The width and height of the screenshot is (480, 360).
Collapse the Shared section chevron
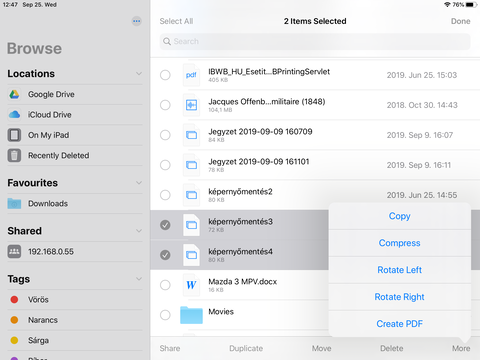tap(139, 231)
